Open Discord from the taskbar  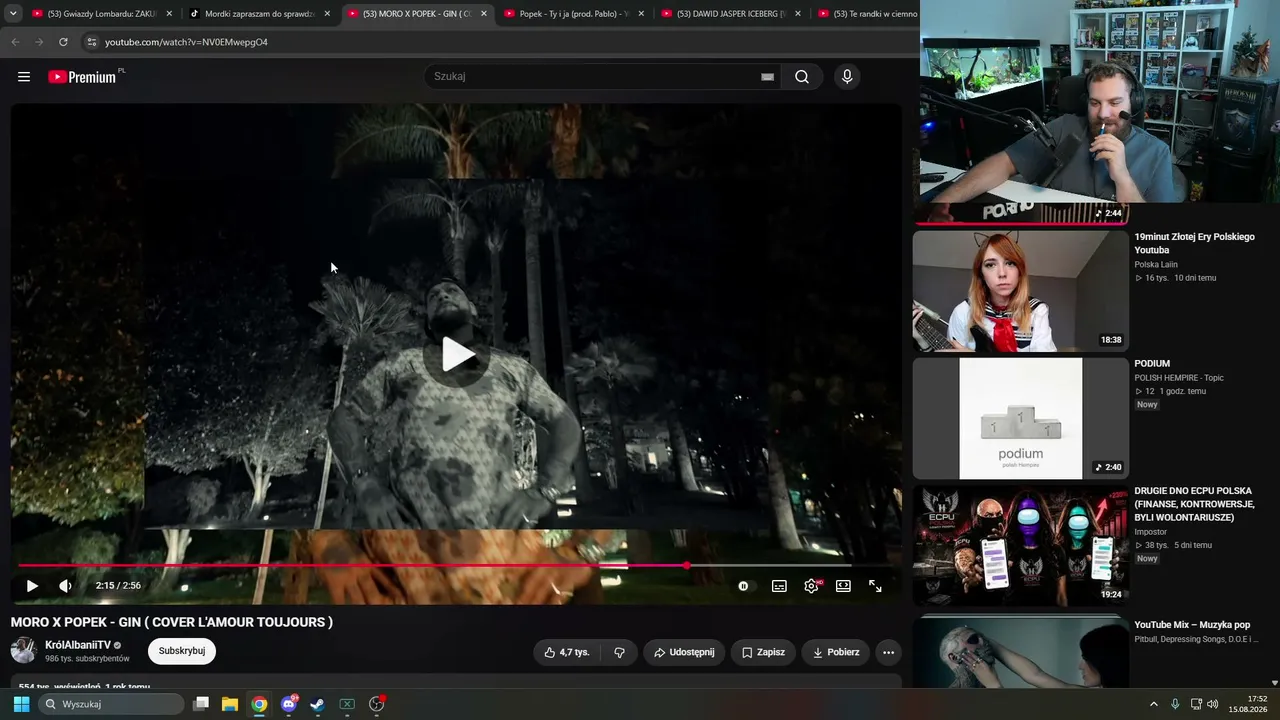click(289, 704)
